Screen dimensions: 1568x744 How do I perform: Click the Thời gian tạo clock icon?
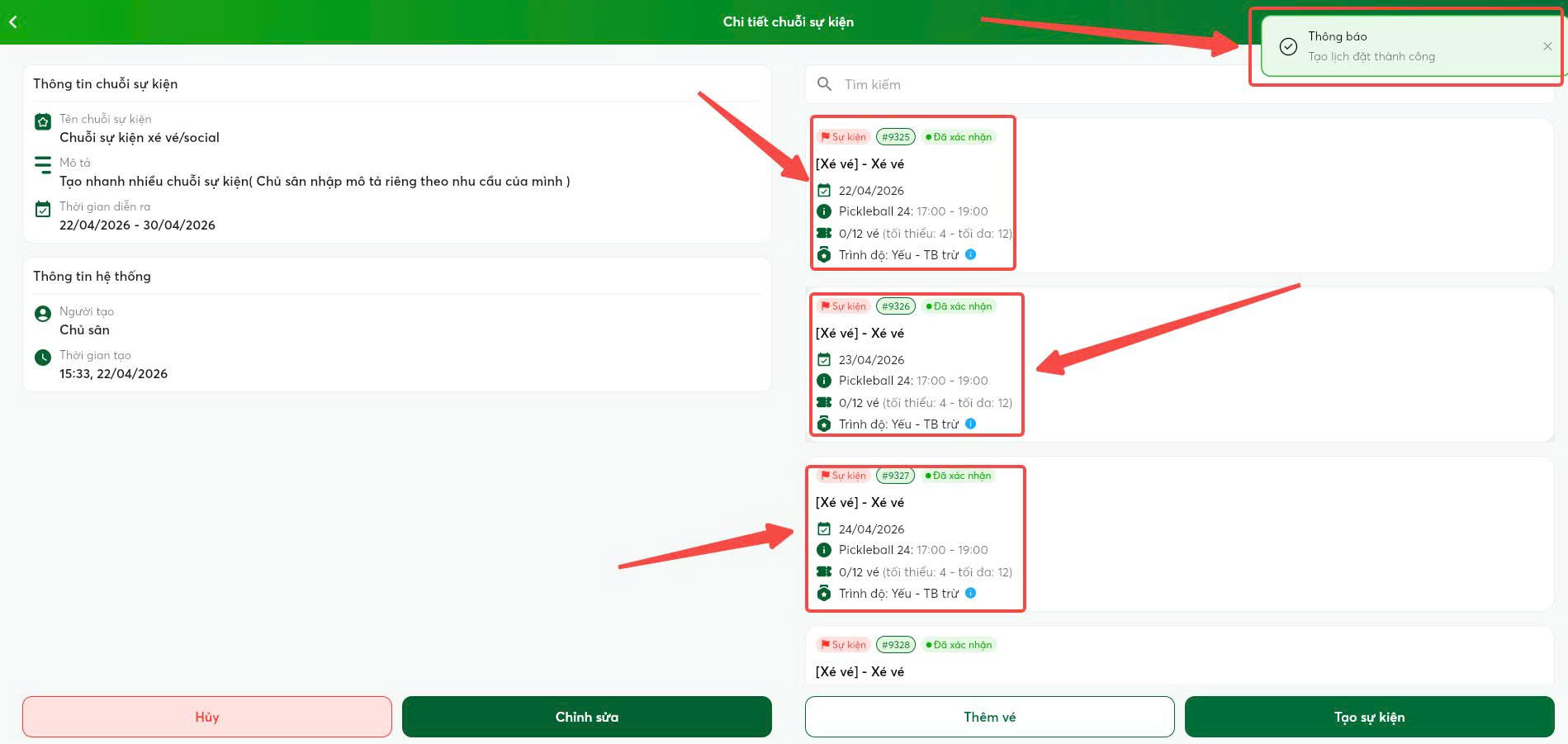pos(43,358)
